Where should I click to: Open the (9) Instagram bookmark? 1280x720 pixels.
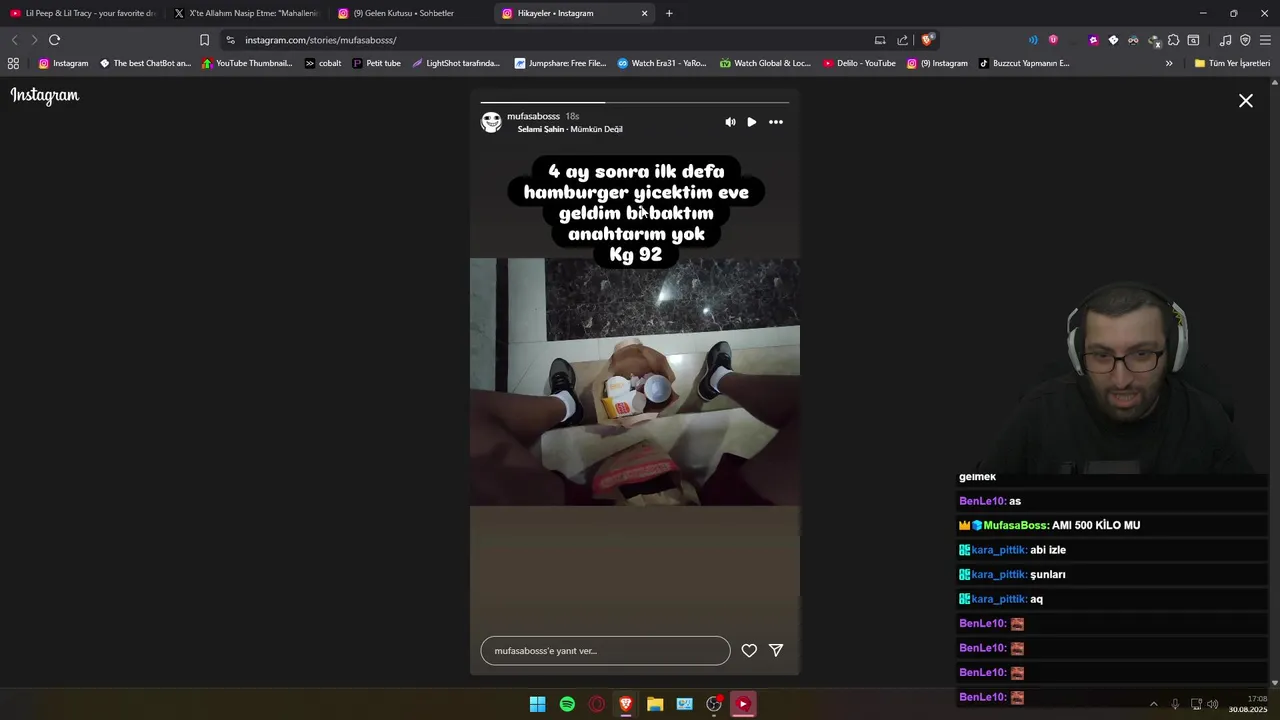click(937, 63)
